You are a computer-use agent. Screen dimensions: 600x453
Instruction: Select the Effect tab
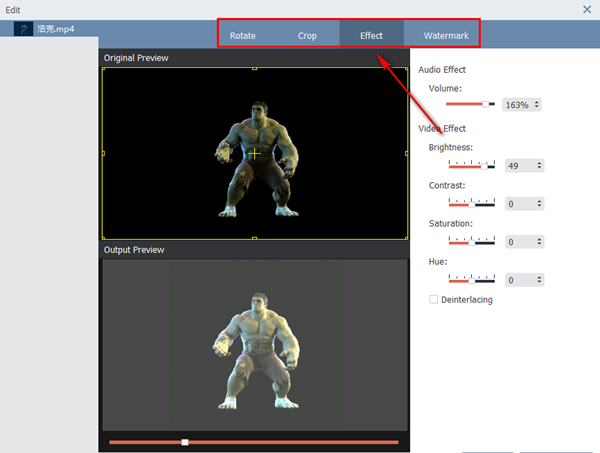coord(371,36)
